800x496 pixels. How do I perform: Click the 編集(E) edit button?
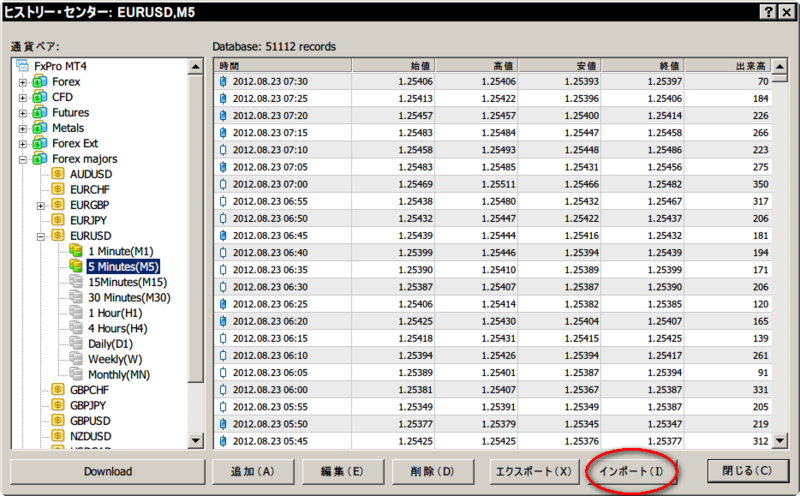point(342,471)
